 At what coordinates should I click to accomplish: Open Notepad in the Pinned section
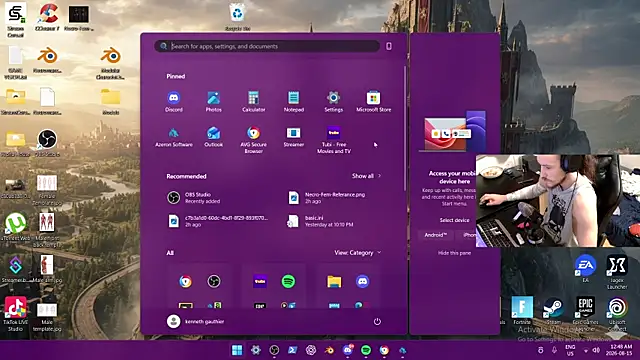coord(293,102)
